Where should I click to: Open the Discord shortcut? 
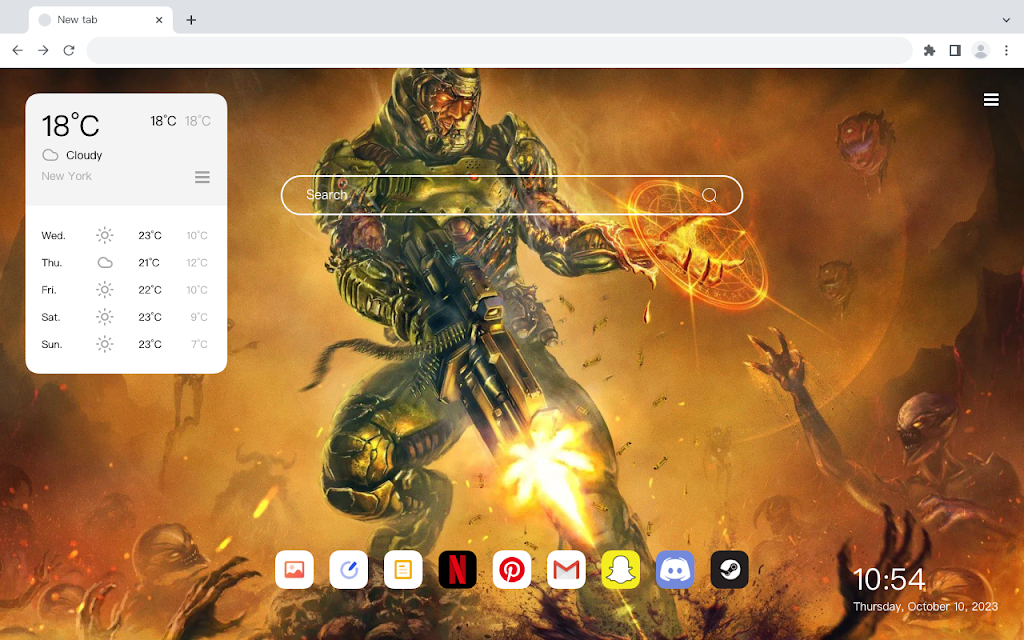675,569
